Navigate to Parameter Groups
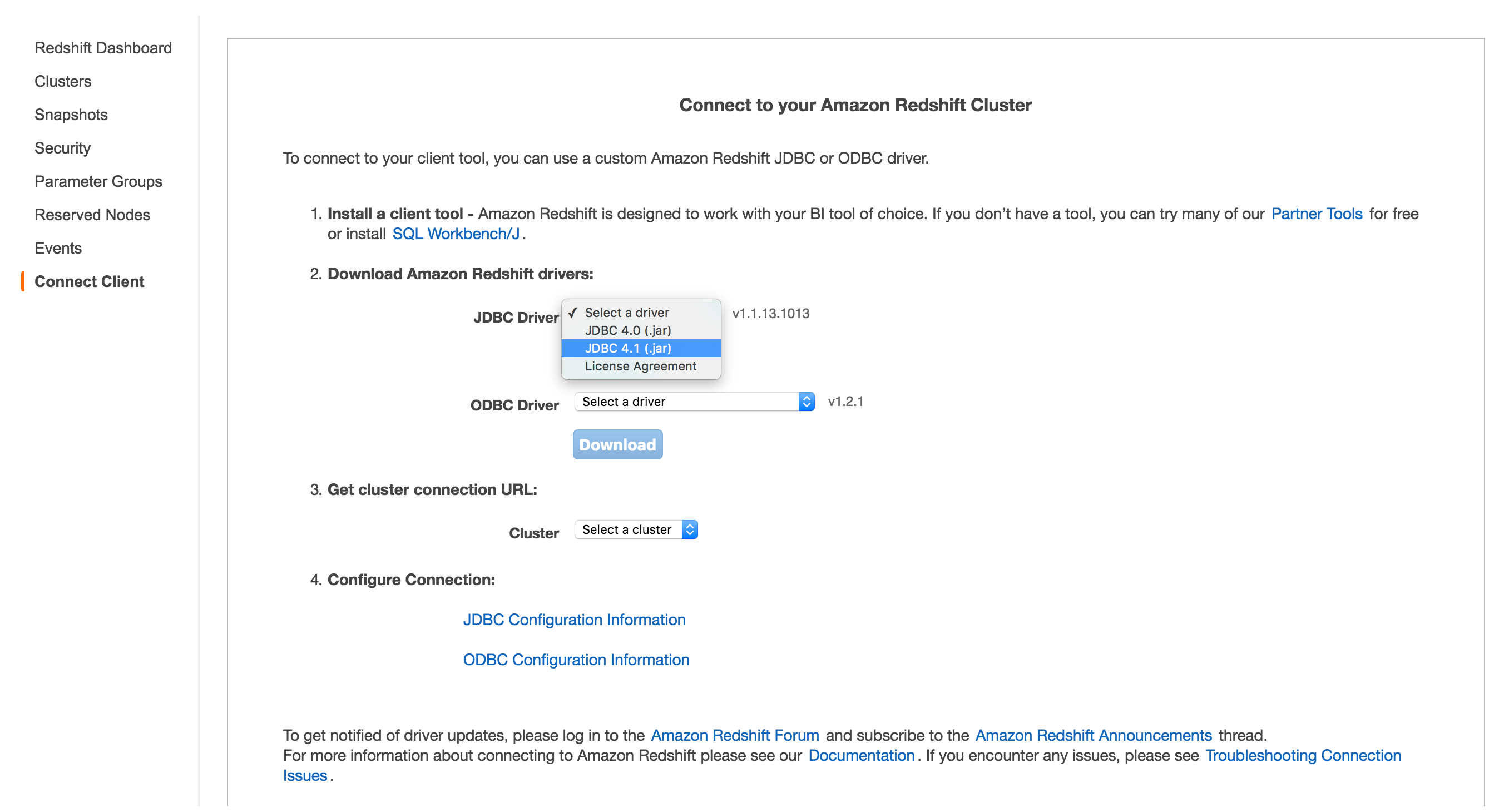 click(x=98, y=181)
